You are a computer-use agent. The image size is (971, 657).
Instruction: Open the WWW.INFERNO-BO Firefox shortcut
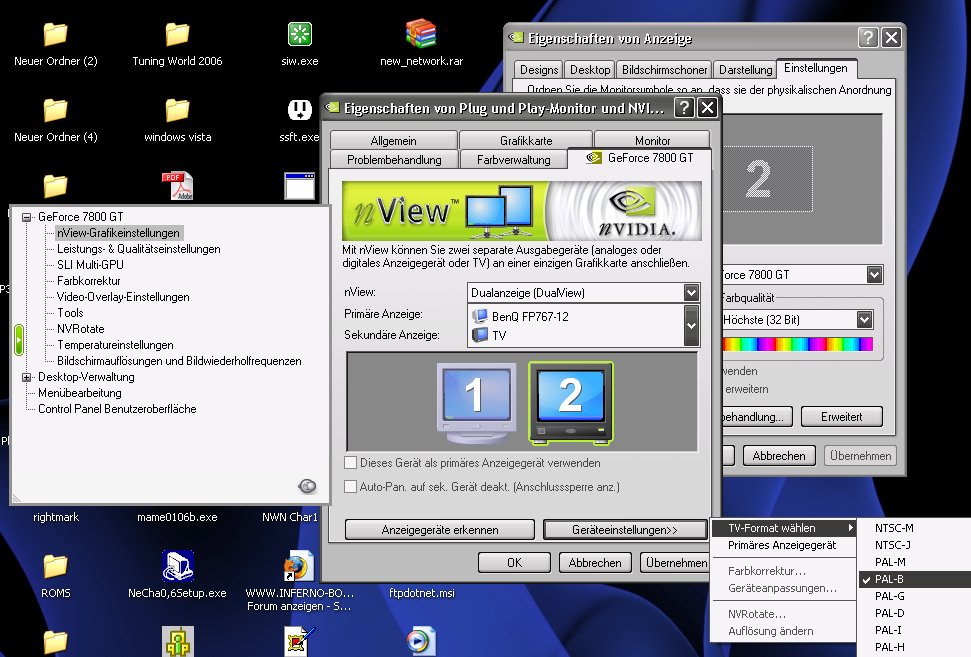click(299, 566)
